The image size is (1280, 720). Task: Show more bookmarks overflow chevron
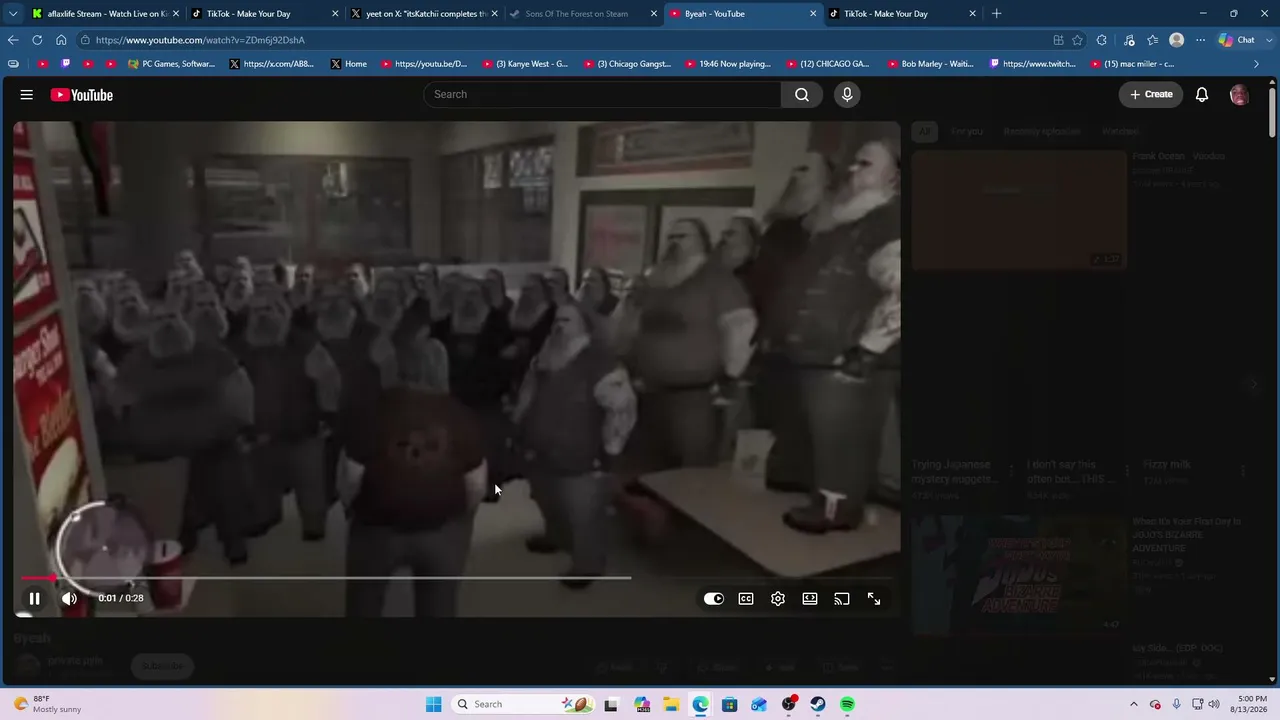pos(1256,64)
